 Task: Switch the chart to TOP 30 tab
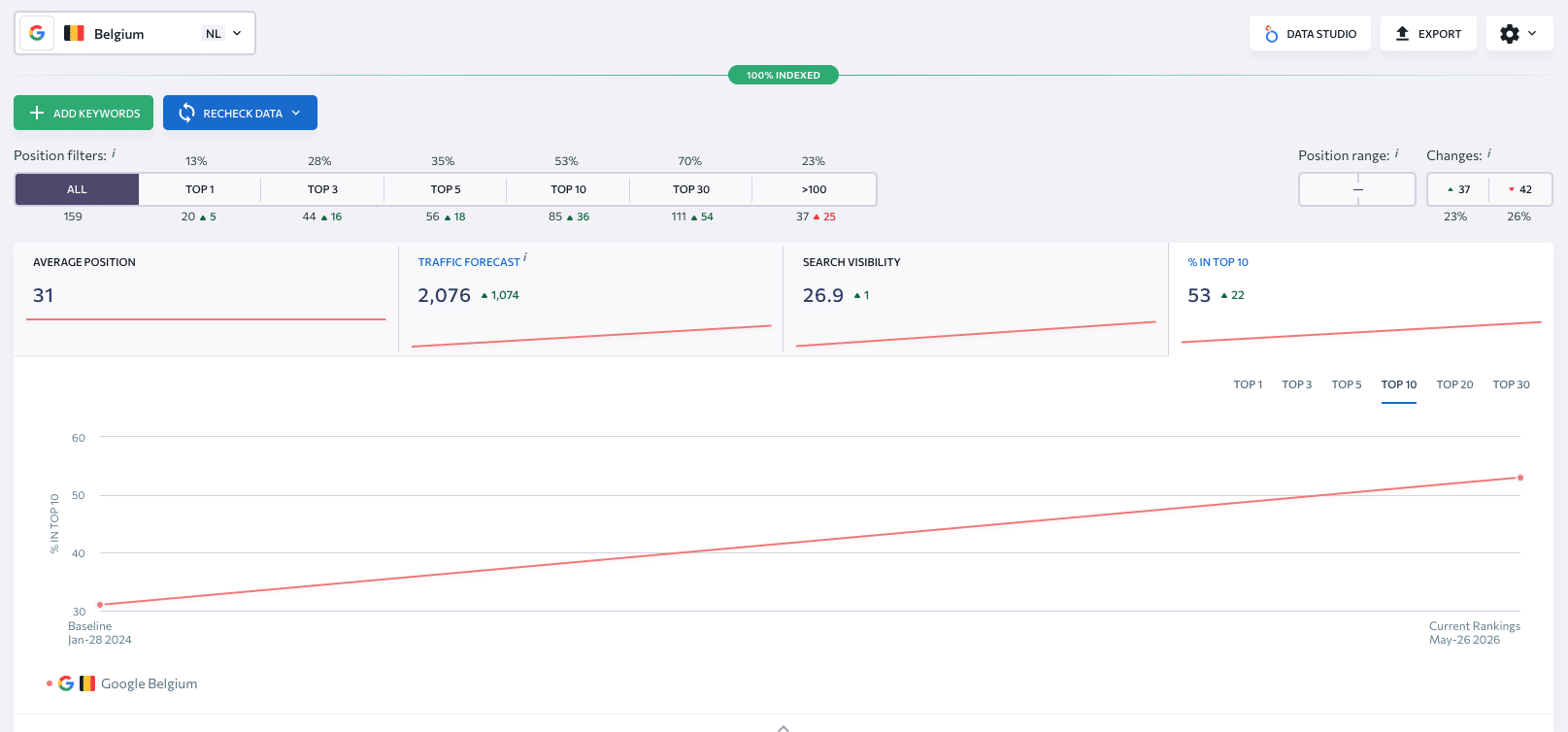[x=1511, y=384]
